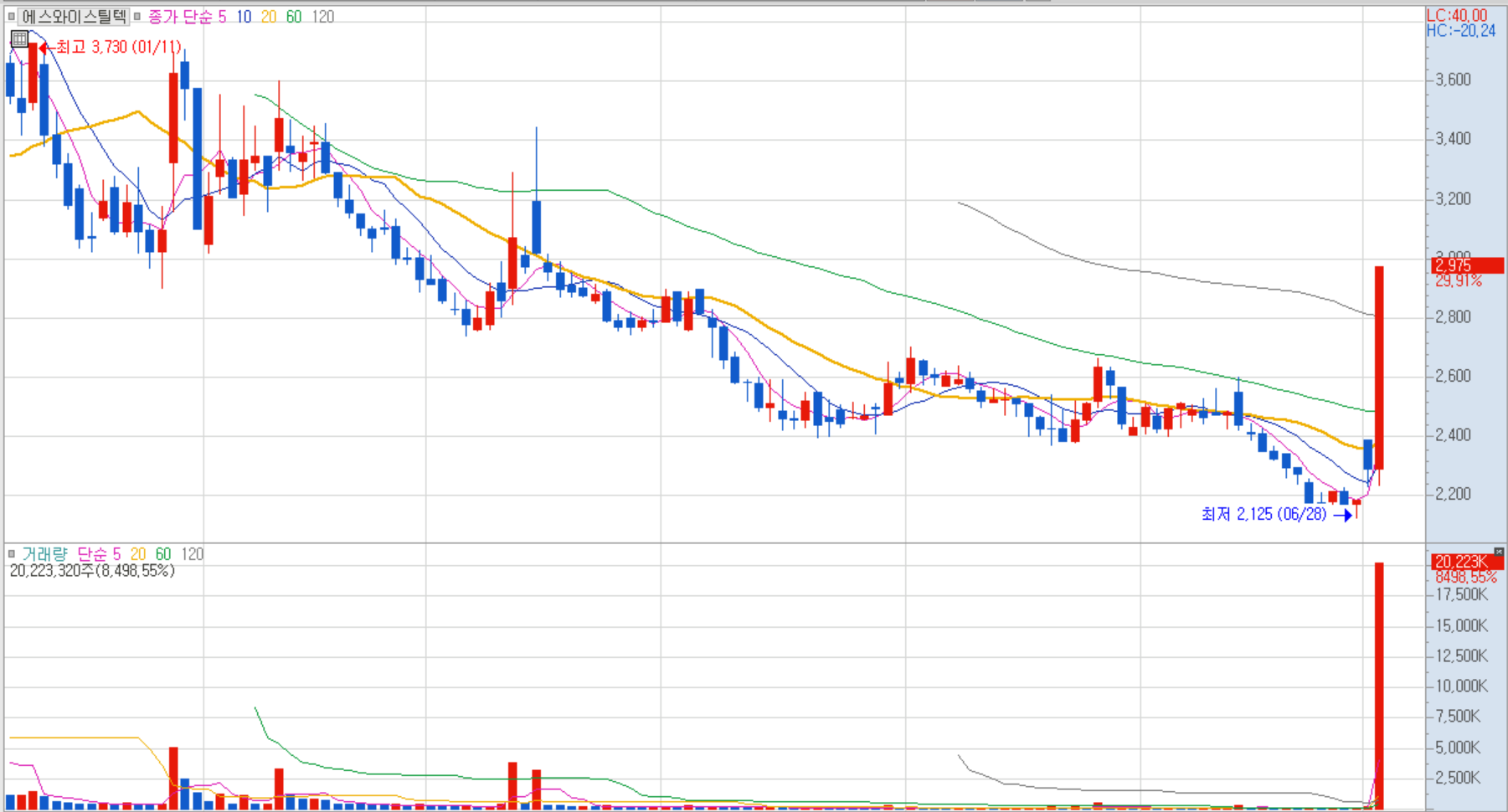
Task: Click the 2,200 price axis label
Action: coord(1453,494)
